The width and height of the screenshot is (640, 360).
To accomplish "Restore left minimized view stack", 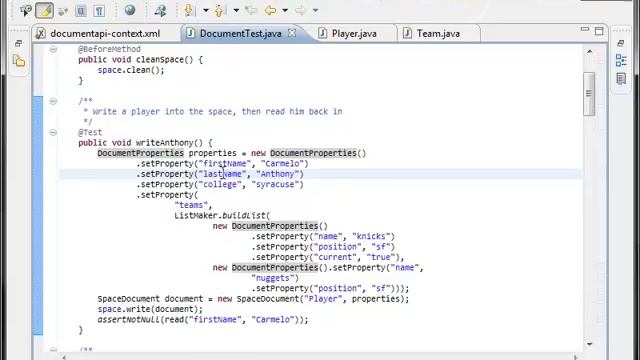I will click(x=18, y=43).
